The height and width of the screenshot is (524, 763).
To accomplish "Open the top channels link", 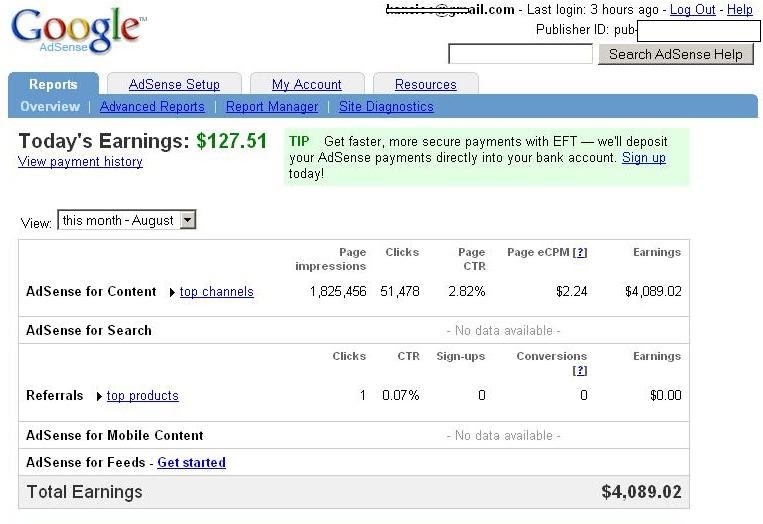I will (x=217, y=291).
